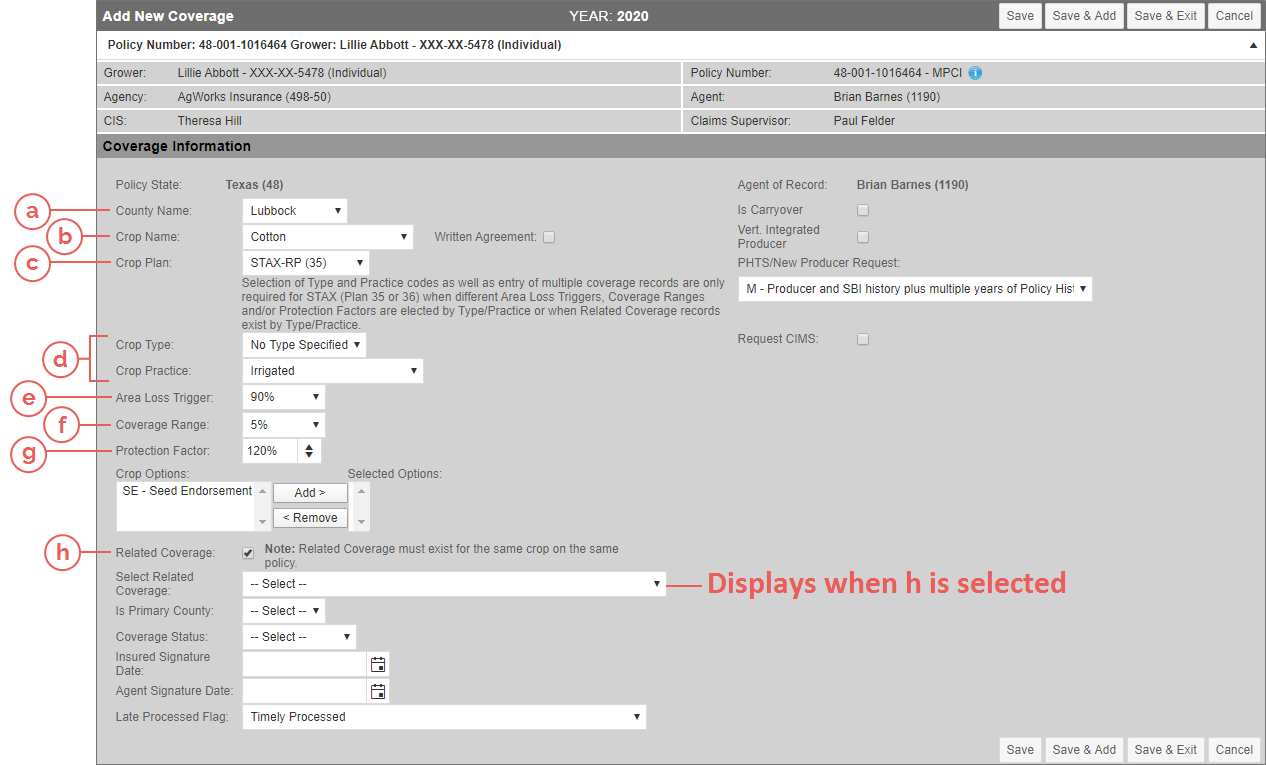
Task: Tick the Request CIMS checkbox
Action: point(863,339)
